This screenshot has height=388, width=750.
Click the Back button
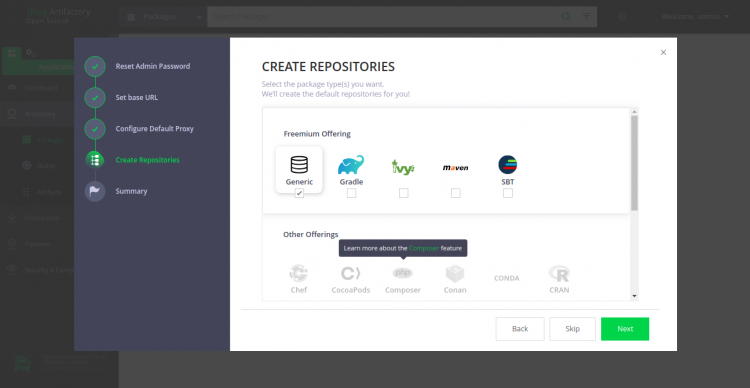(x=520, y=329)
